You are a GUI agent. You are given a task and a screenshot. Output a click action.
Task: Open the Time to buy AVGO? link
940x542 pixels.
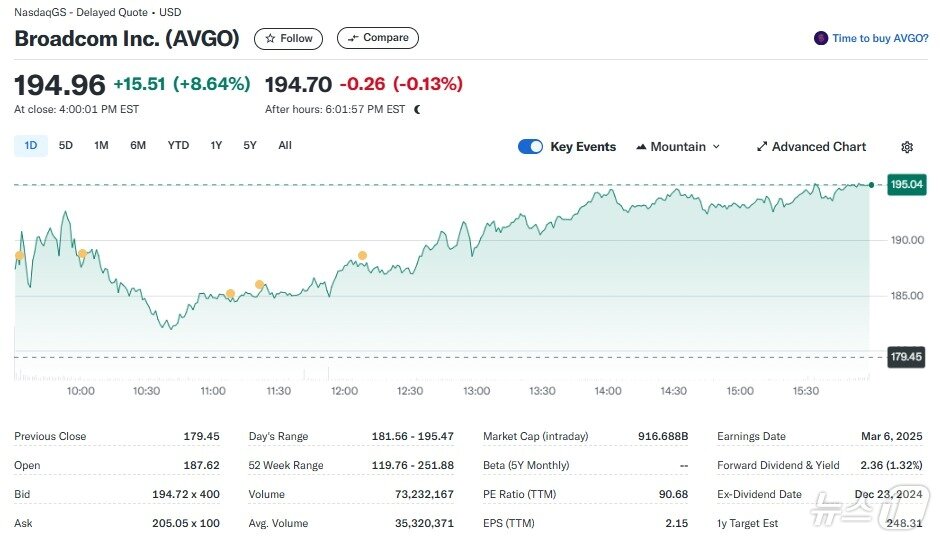coord(880,38)
